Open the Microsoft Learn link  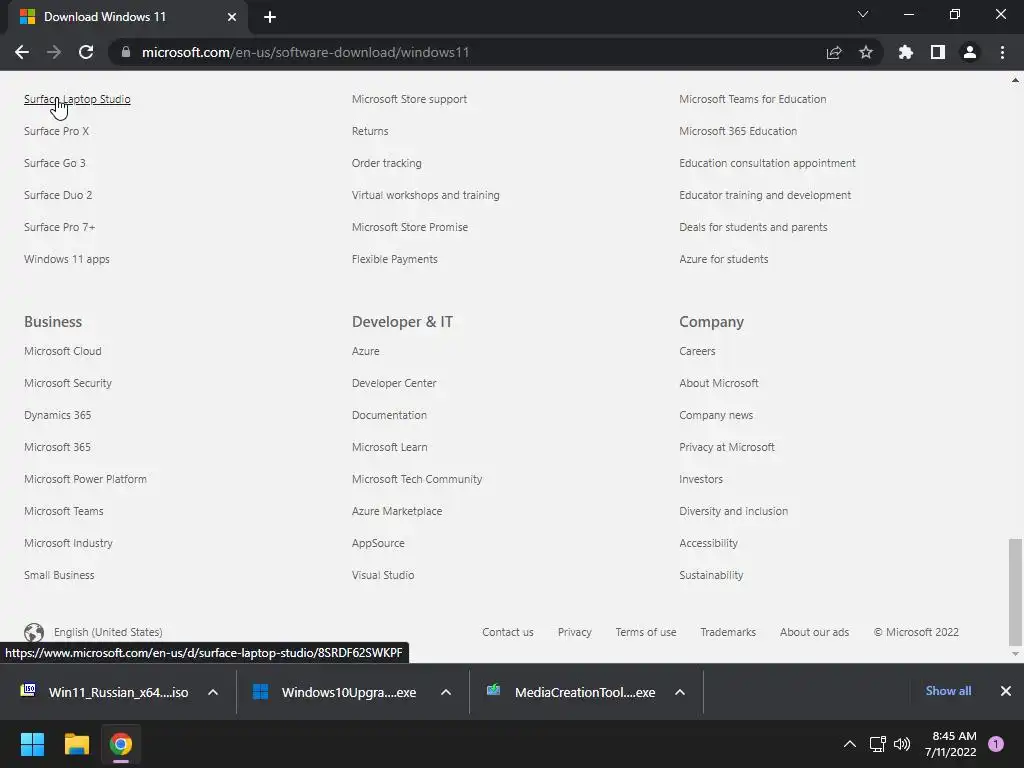pyautogui.click(x=389, y=447)
